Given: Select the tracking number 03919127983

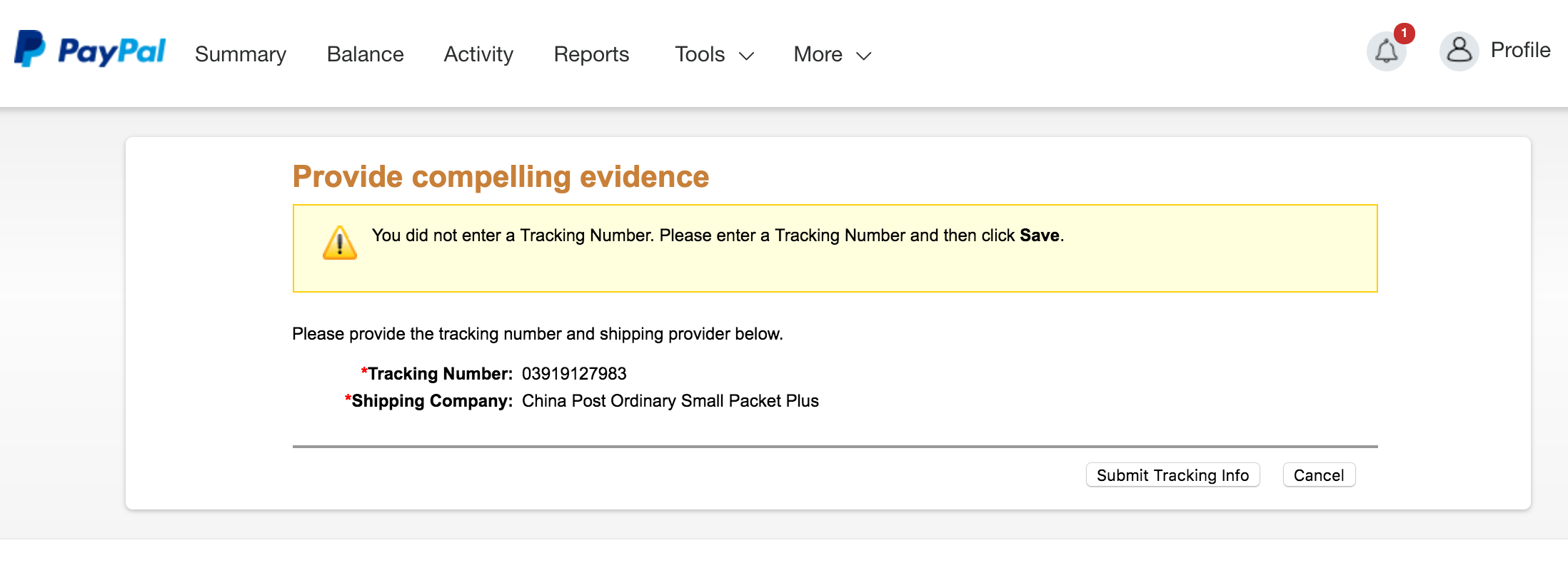Looking at the screenshot, I should (574, 374).
